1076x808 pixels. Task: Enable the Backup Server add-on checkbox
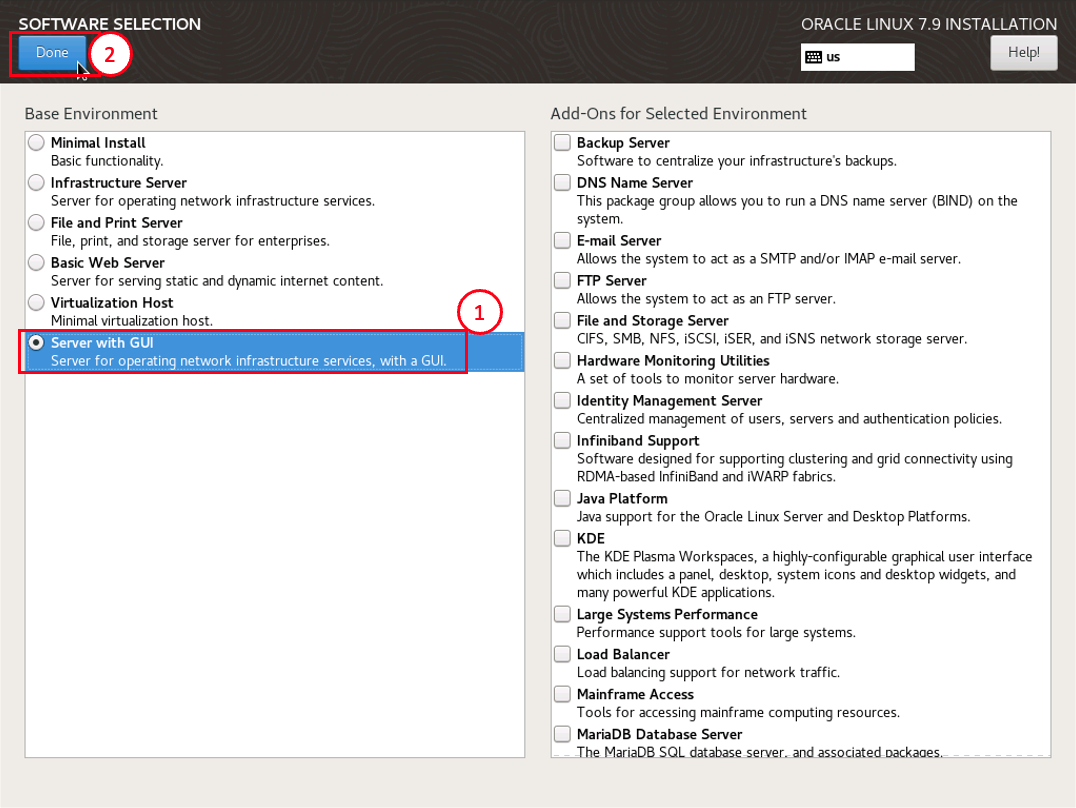tap(563, 143)
